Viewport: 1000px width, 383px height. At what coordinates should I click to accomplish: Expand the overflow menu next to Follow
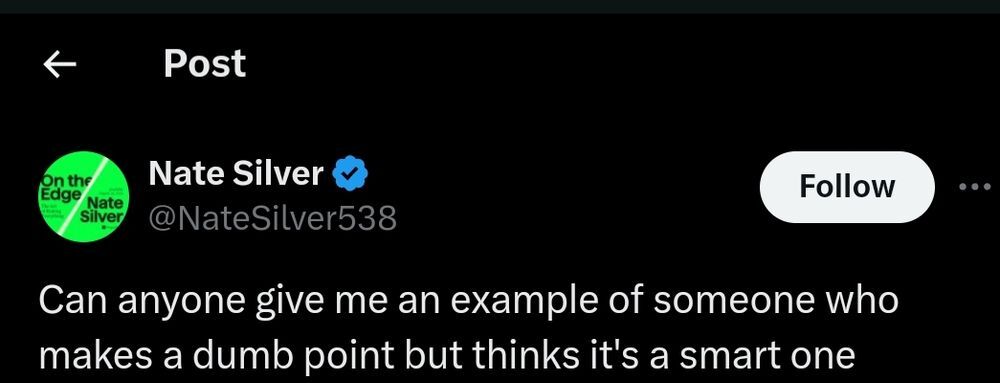(975, 187)
